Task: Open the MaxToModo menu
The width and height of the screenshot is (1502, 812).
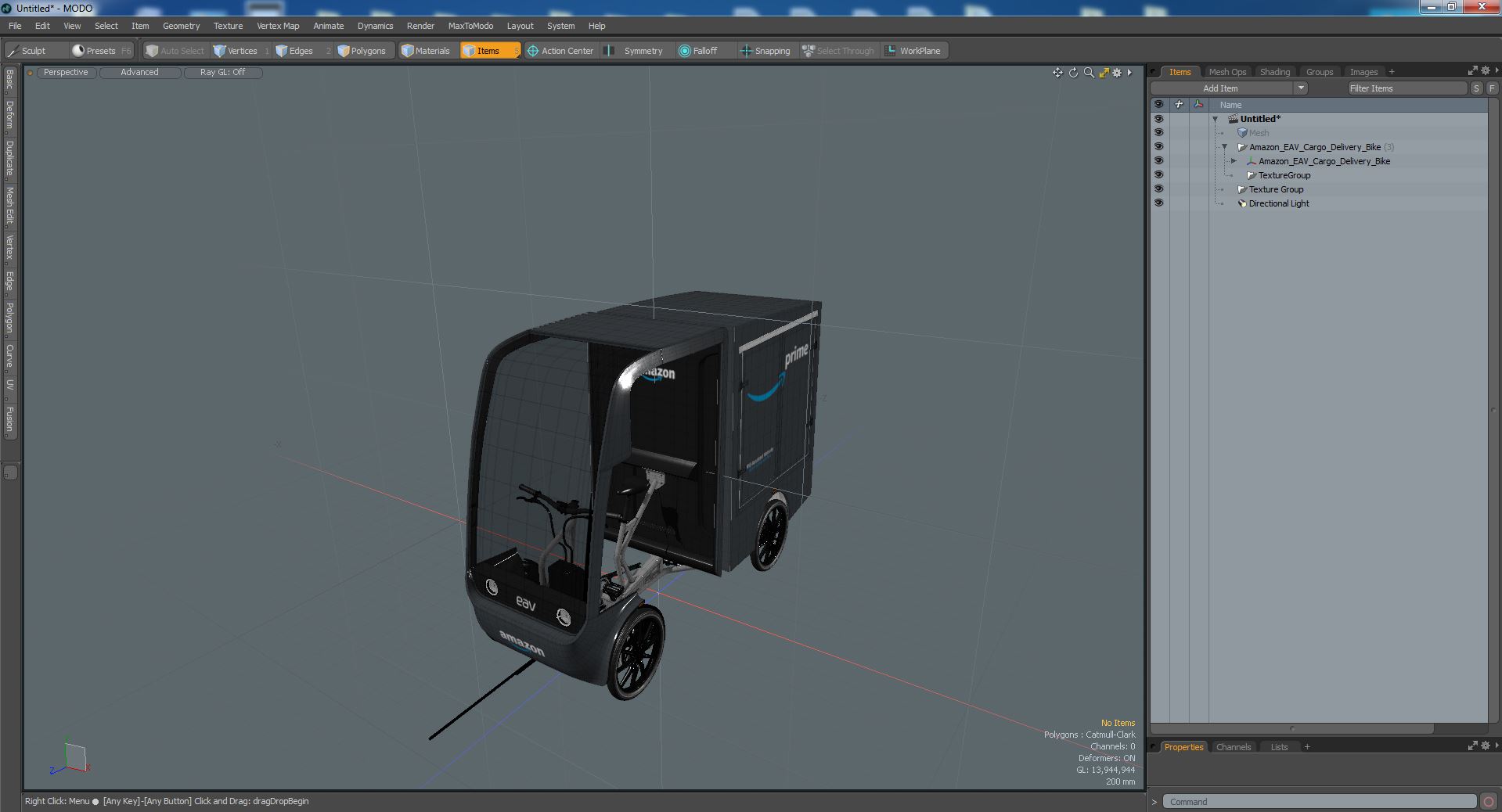Action: point(470,26)
